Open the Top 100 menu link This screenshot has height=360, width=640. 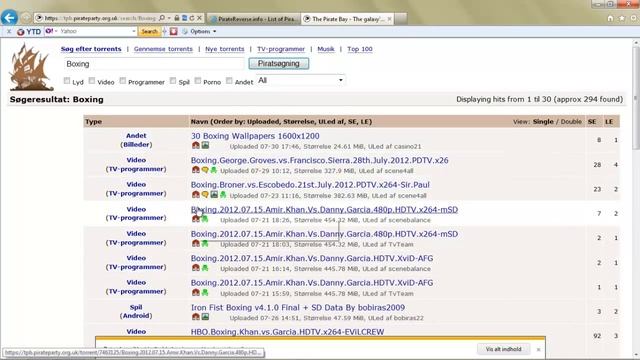point(360,49)
